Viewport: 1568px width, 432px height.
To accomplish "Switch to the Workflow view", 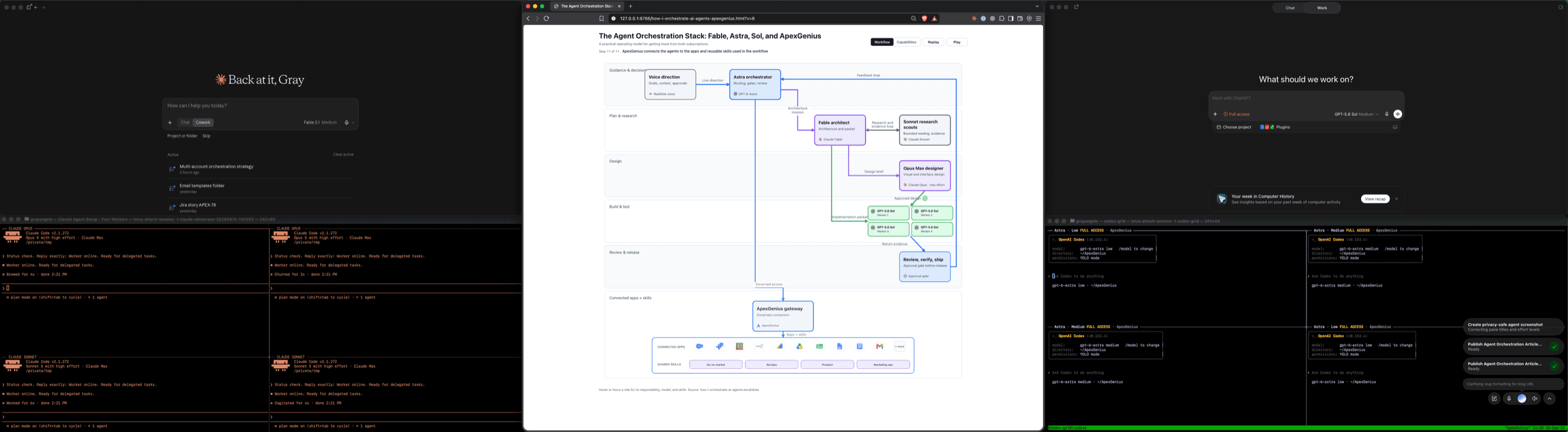I will pyautogui.click(x=882, y=42).
